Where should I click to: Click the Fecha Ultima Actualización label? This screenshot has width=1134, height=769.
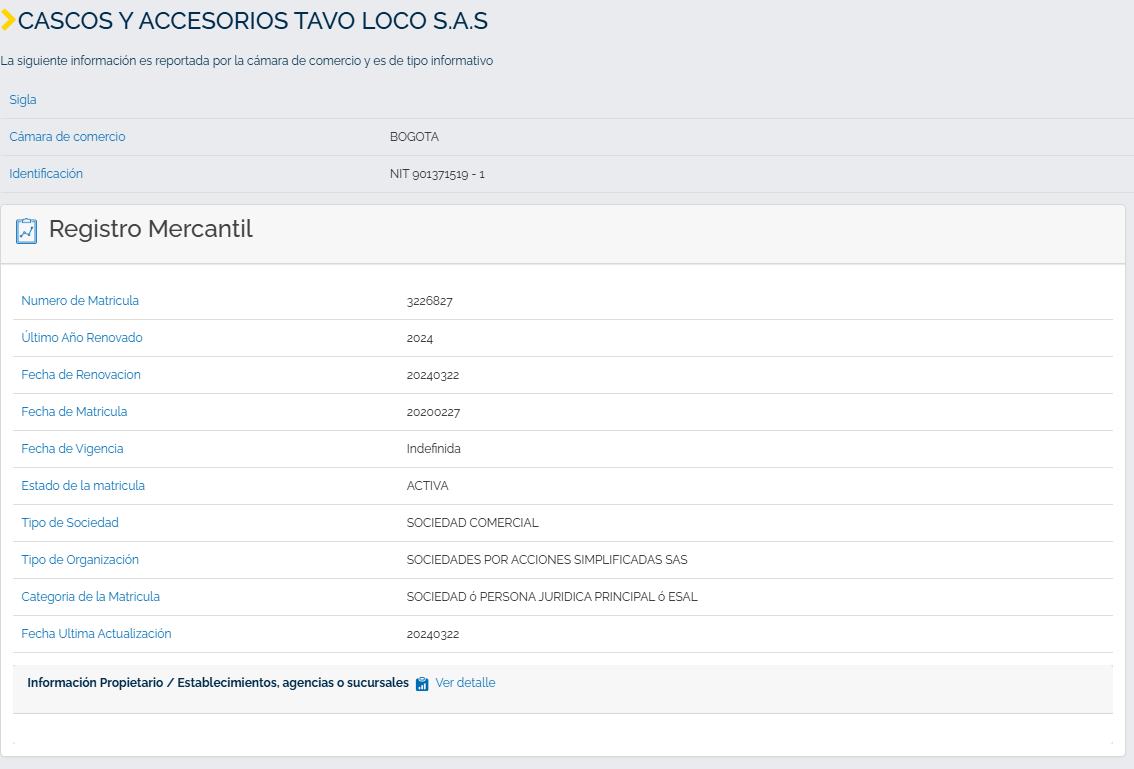96,634
